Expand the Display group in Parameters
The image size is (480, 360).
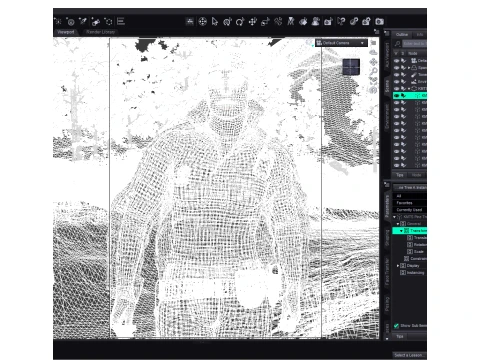coord(398,266)
